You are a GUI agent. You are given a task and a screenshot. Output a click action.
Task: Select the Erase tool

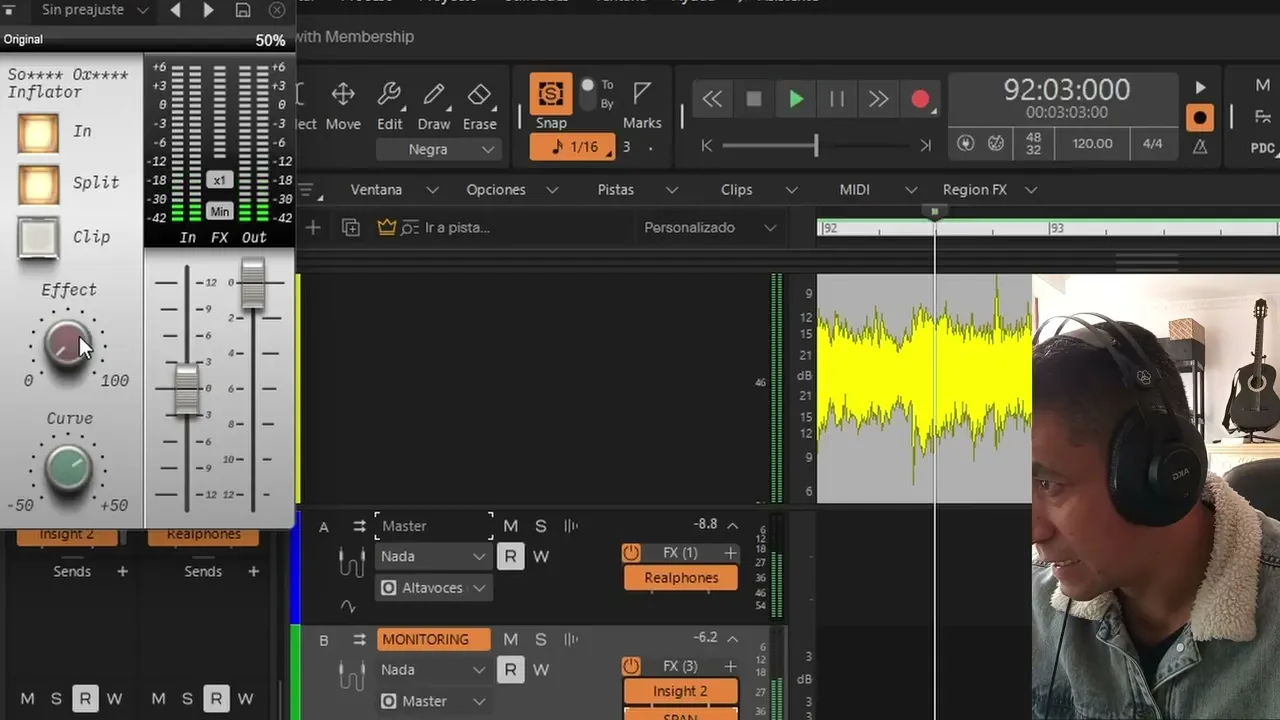(480, 106)
